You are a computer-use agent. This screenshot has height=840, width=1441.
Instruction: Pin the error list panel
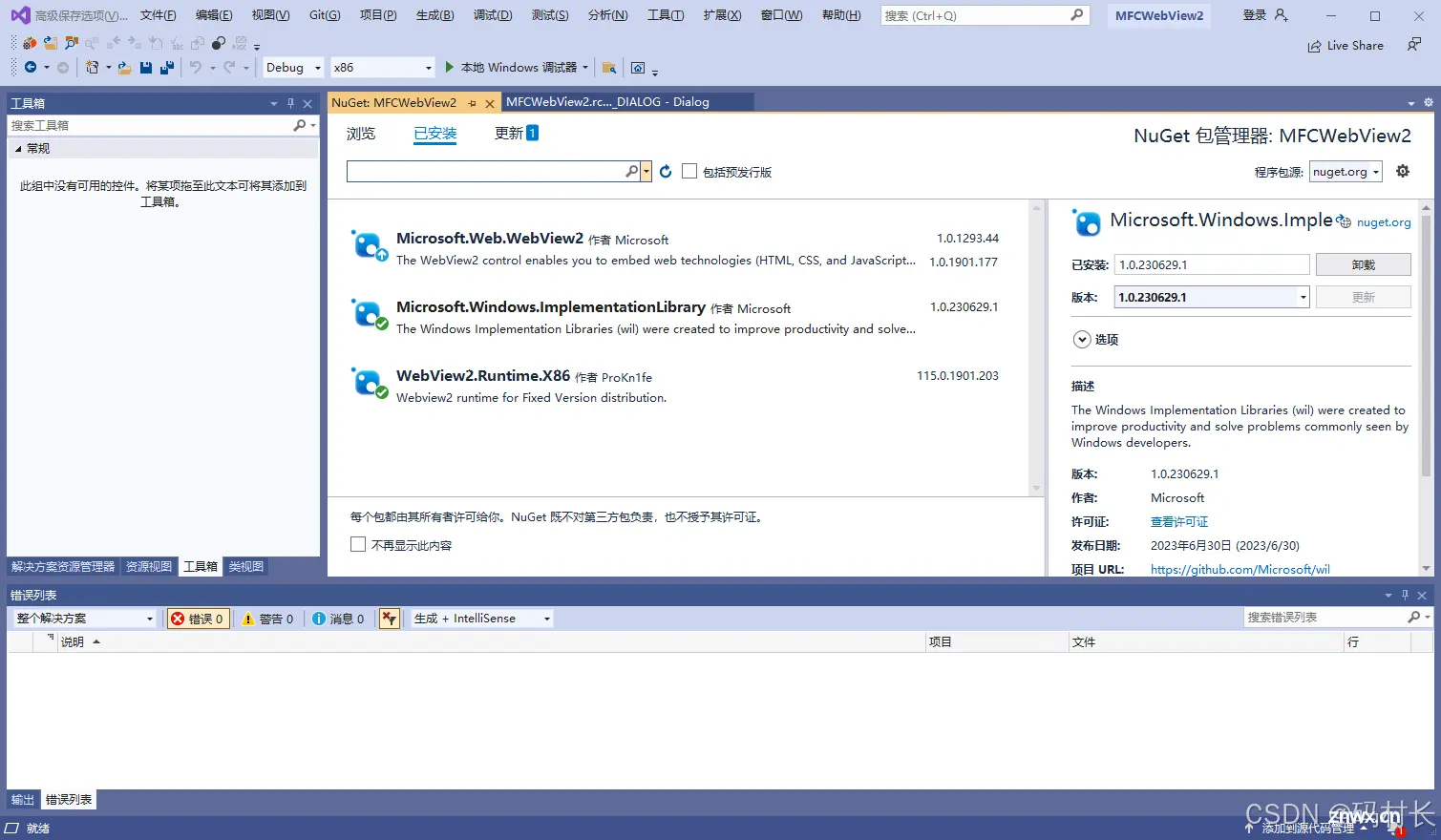1405,595
